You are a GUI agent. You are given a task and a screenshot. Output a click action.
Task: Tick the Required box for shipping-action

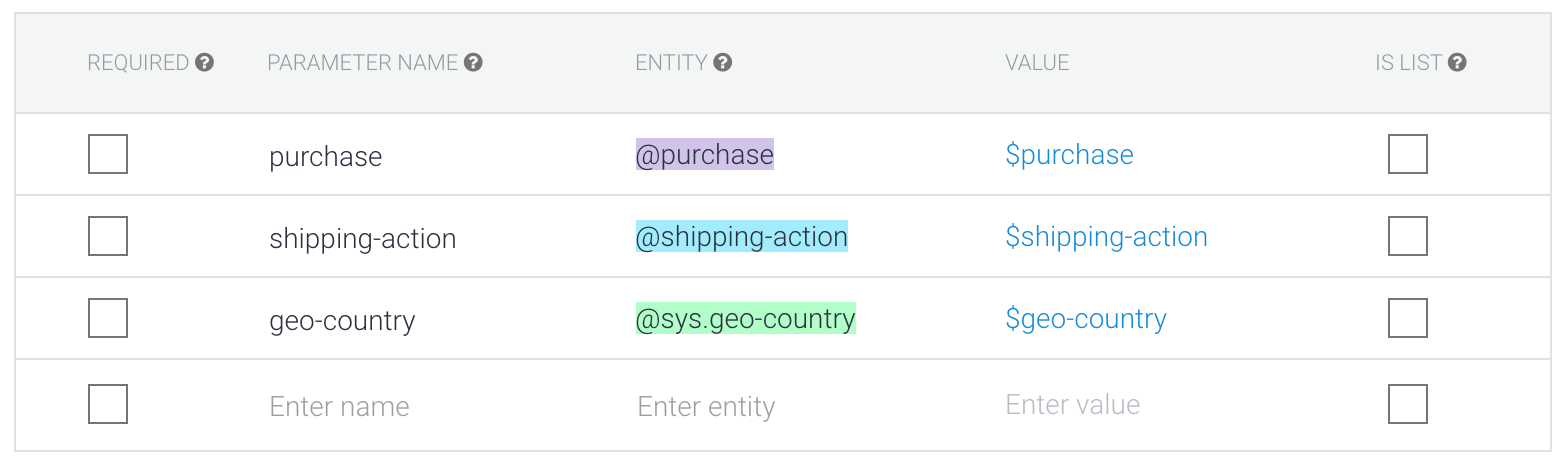[108, 236]
